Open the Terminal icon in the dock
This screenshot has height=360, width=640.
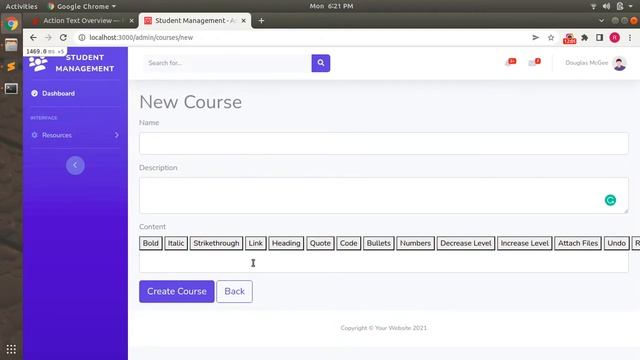[x=11, y=89]
